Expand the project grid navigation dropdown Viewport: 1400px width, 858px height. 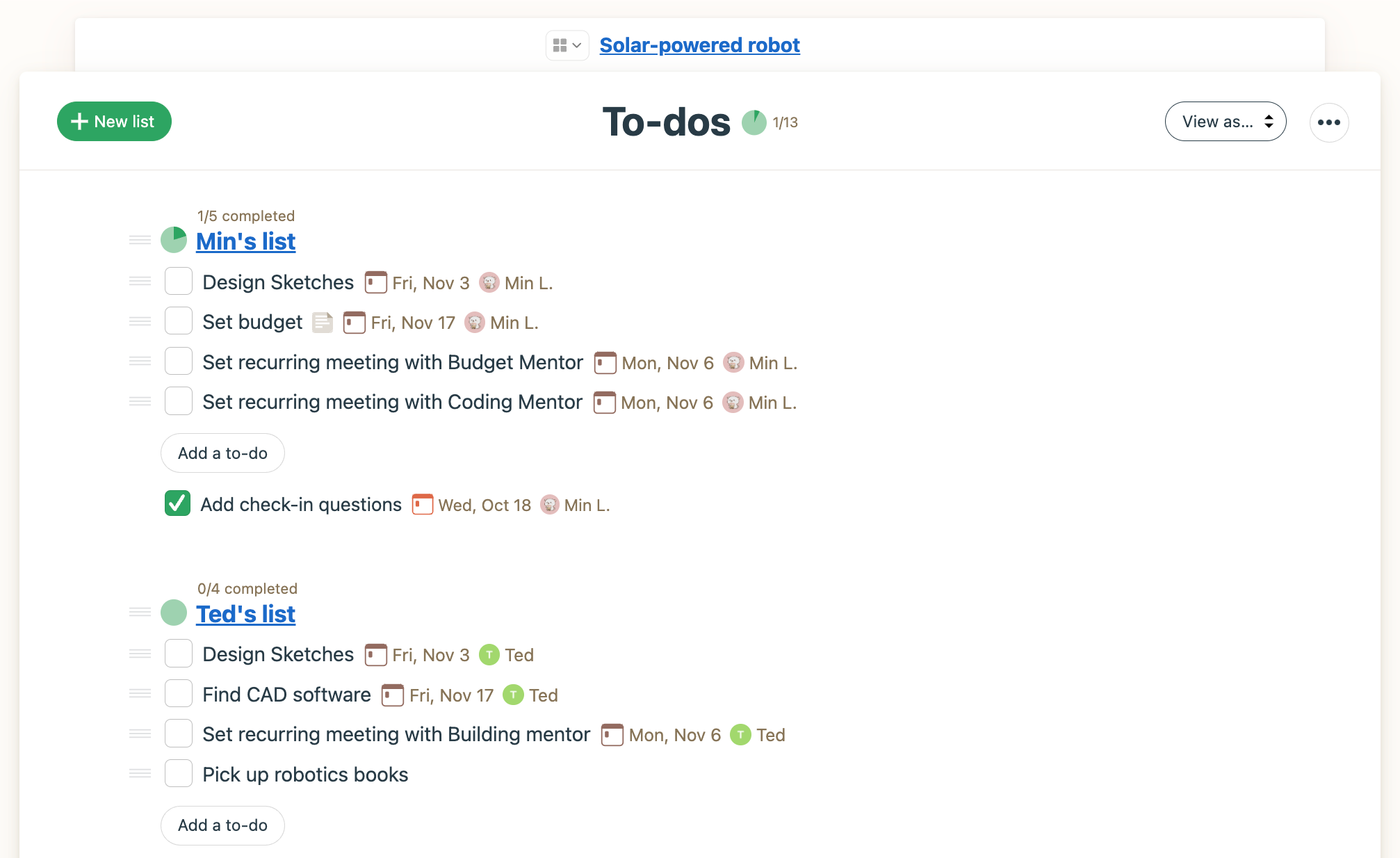coord(567,46)
